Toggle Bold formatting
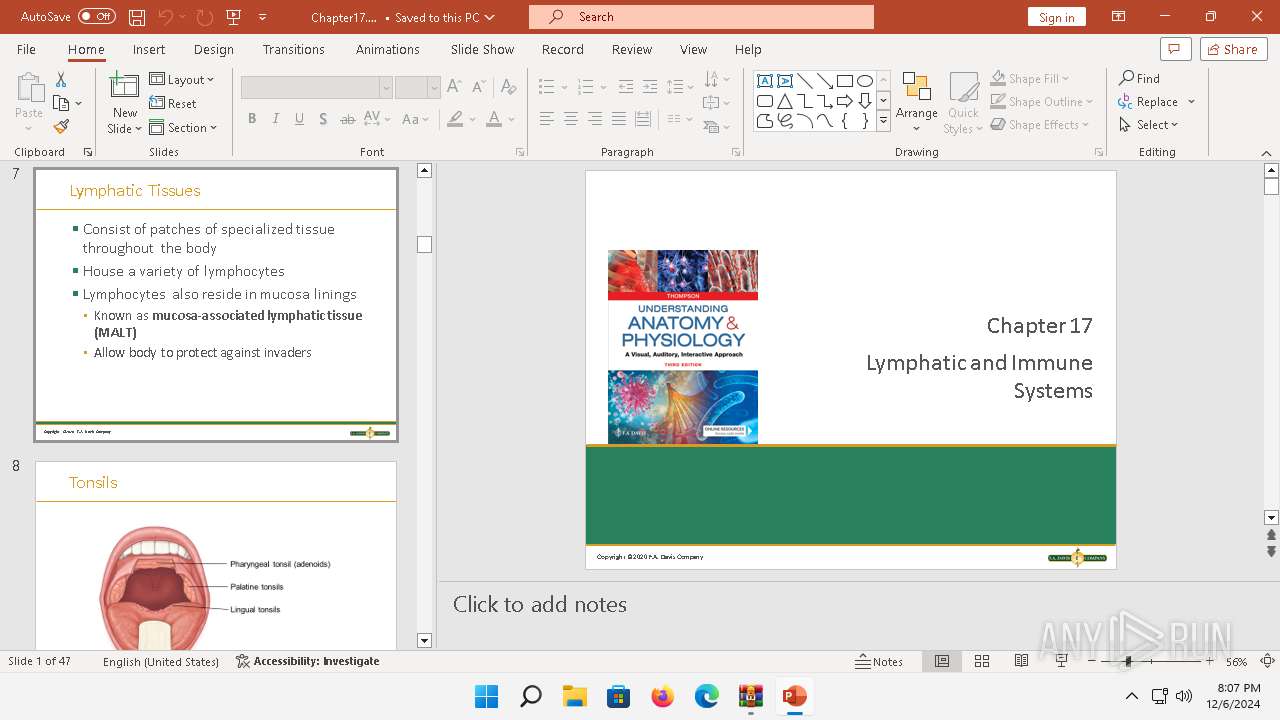 tap(252, 119)
